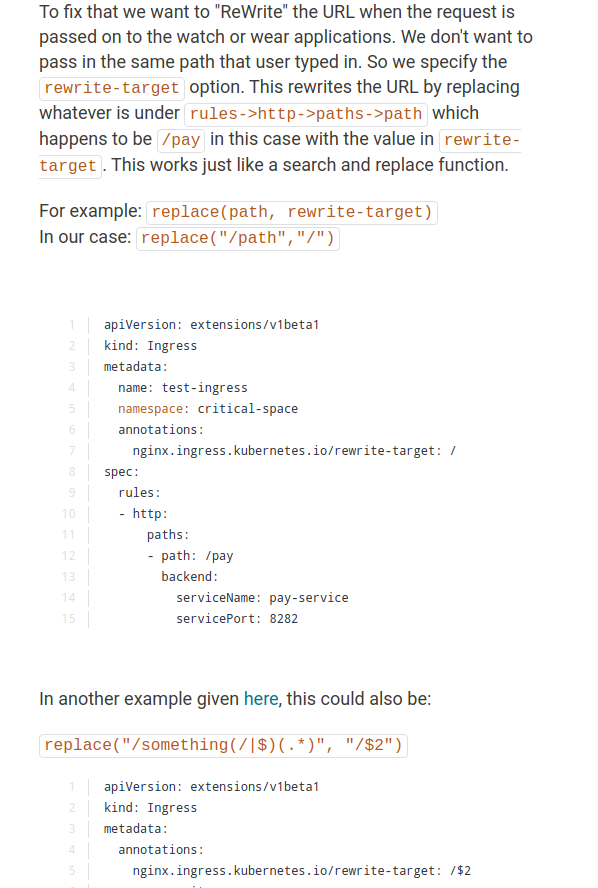Click the servicePort: 8282 line
Screen dimensions: 598x888
pos(237,618)
